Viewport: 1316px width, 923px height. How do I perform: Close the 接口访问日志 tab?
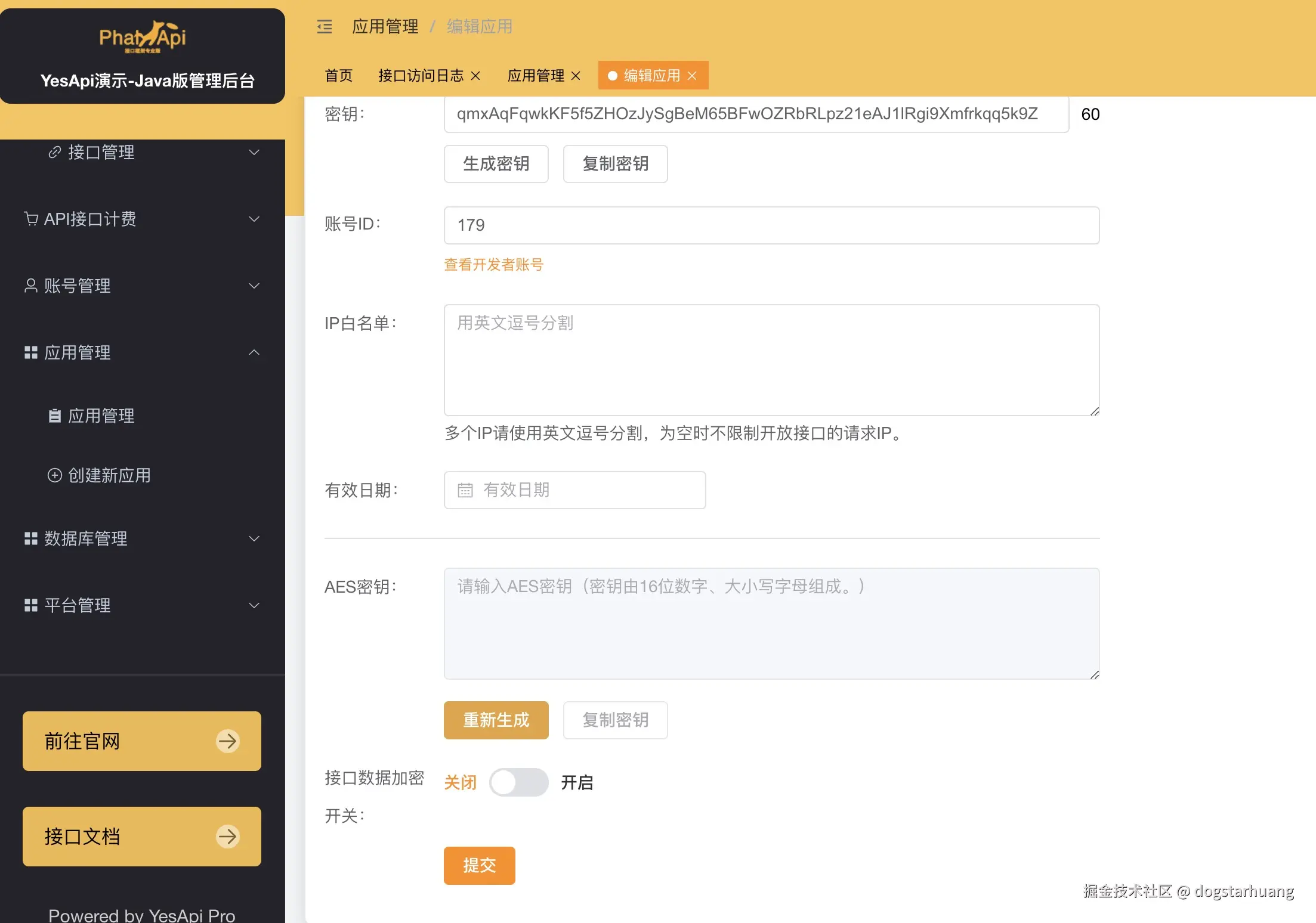click(x=475, y=76)
